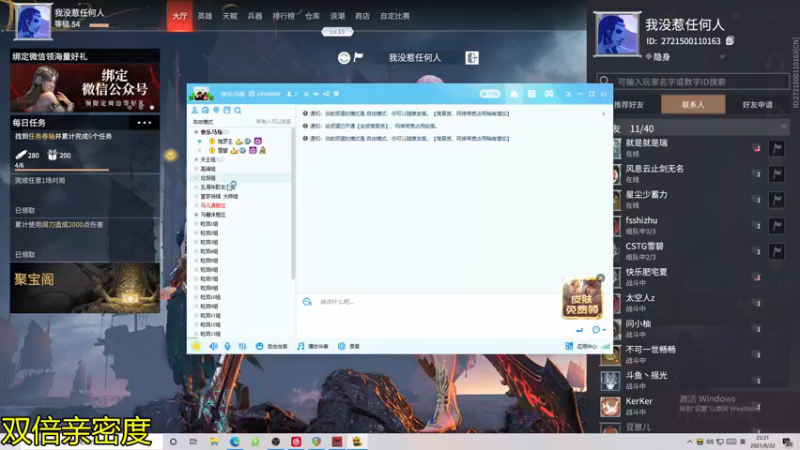The image size is (800, 450).
Task: Invite 风息云止剑无名 using flag icon
Action: tap(777, 174)
